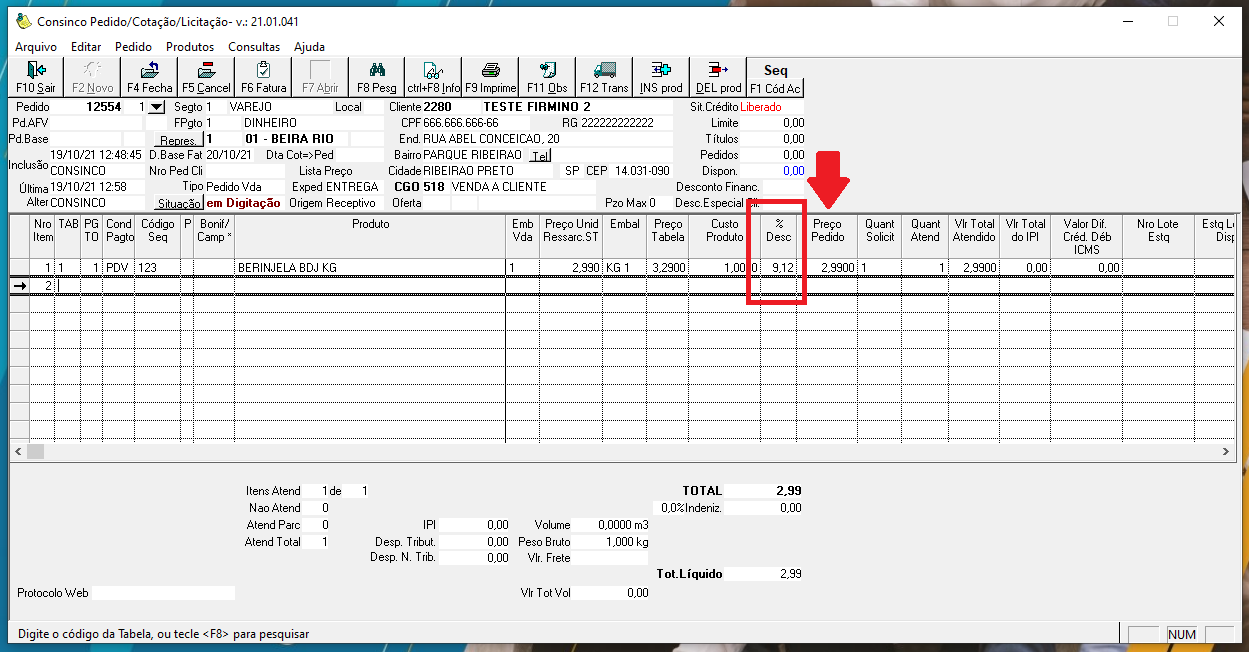Click the % Desc column header

coord(779,237)
